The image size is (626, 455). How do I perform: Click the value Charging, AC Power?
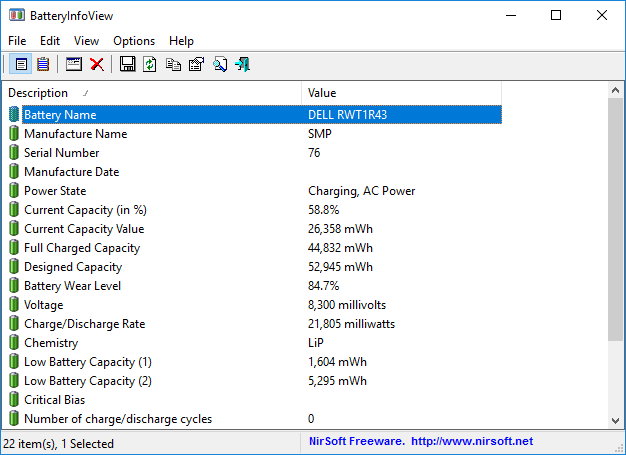click(x=361, y=191)
